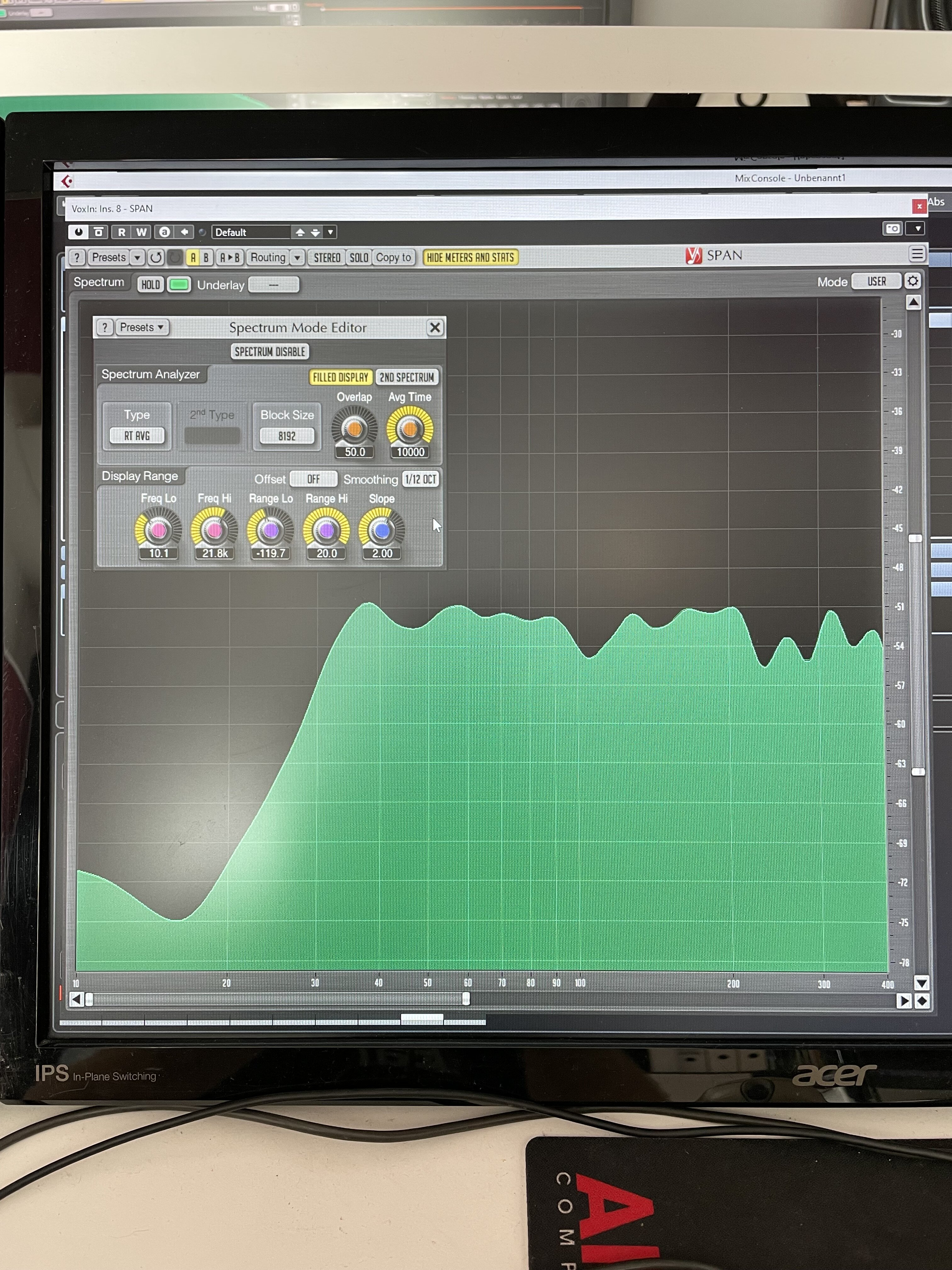This screenshot has height=1270, width=952.
Task: Open the Block Size 8192 selector
Action: (x=287, y=436)
